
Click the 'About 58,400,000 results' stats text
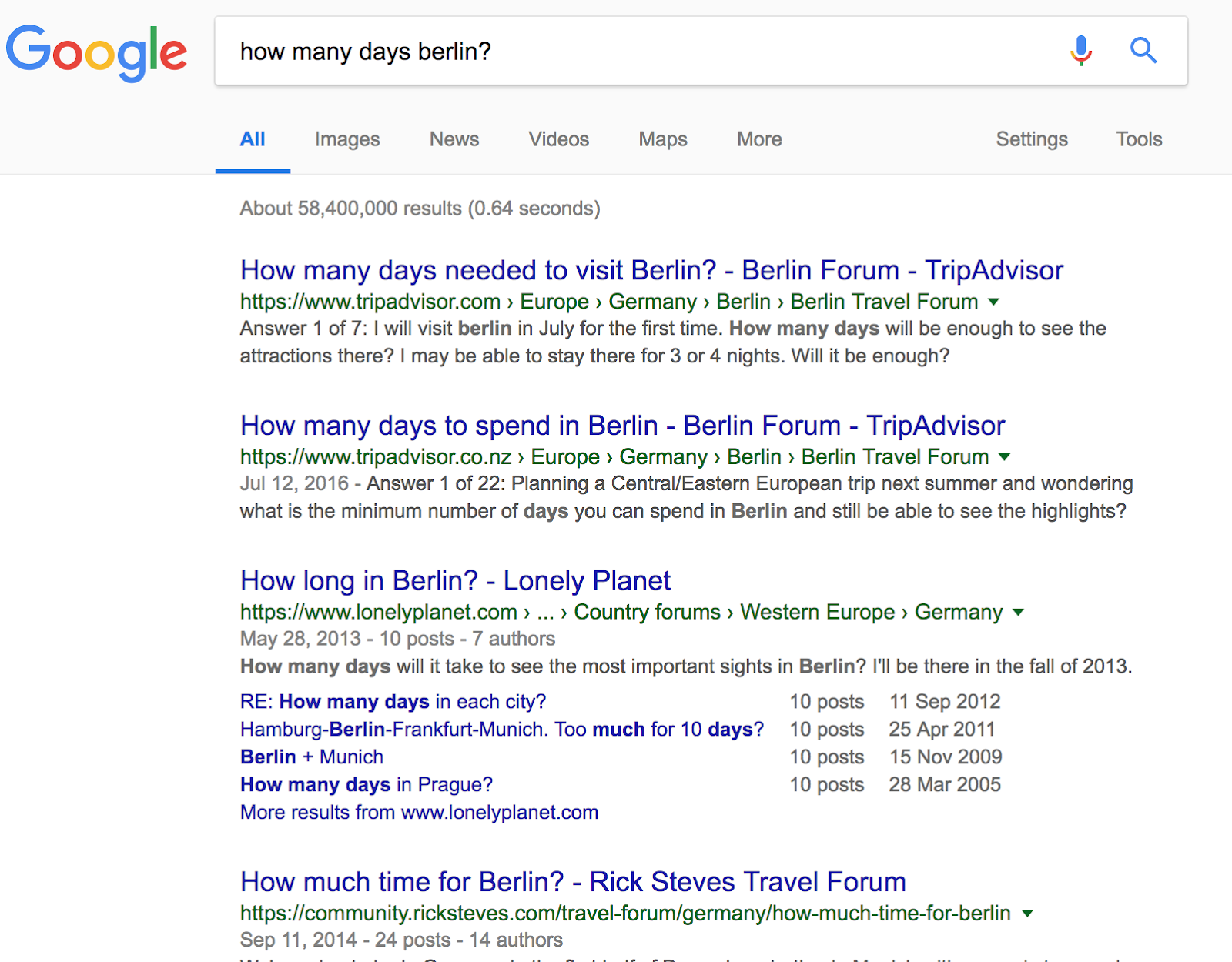tap(420, 209)
